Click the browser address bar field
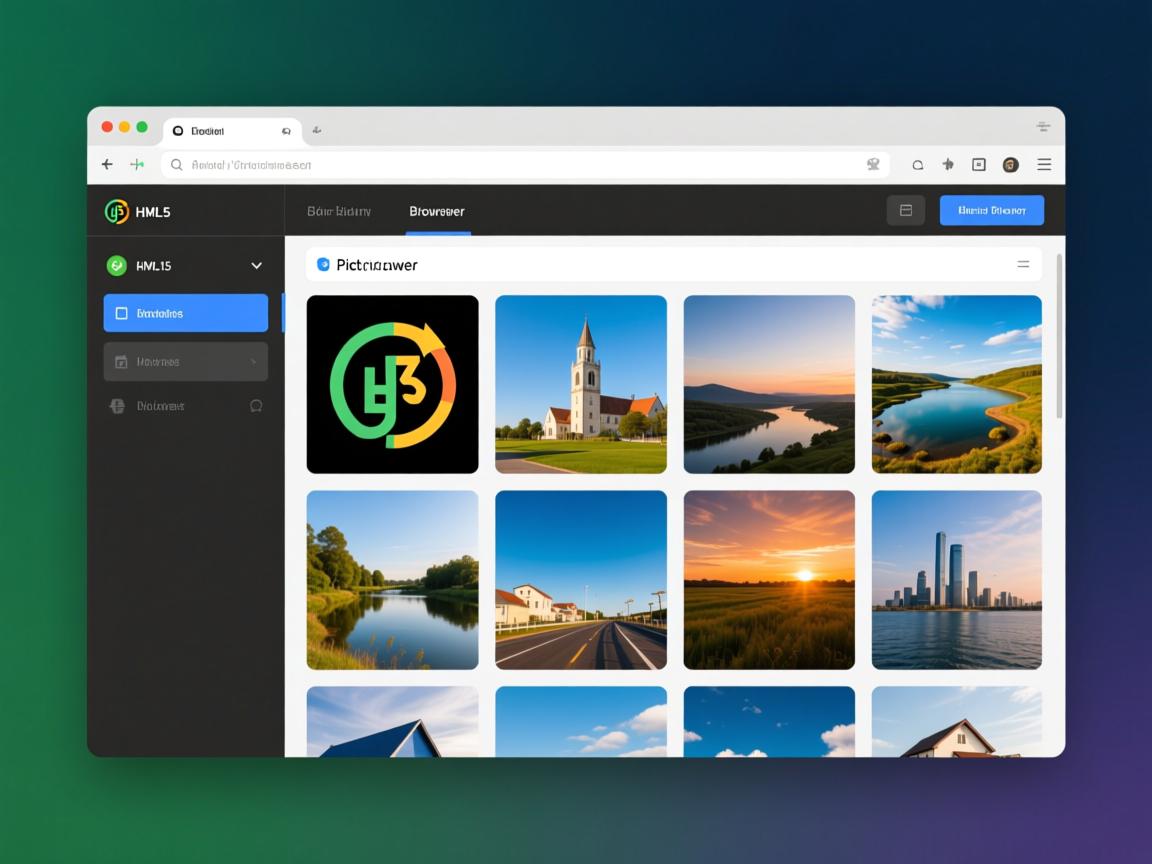 click(x=520, y=165)
